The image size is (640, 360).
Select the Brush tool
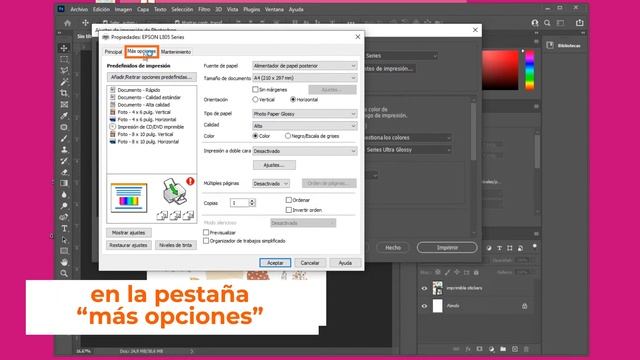click(x=64, y=138)
